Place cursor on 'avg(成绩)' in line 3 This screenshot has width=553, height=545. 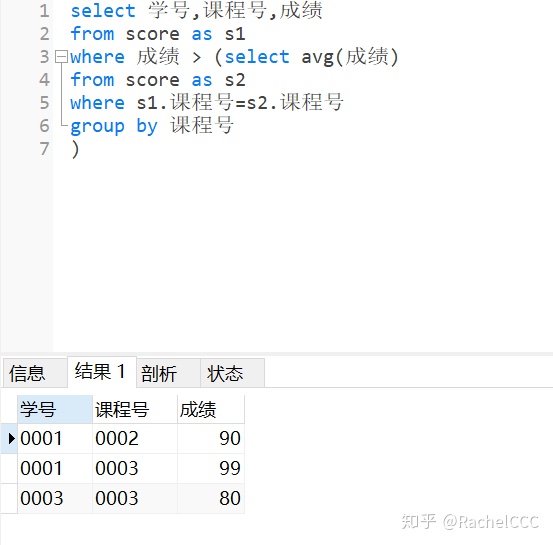350,57
